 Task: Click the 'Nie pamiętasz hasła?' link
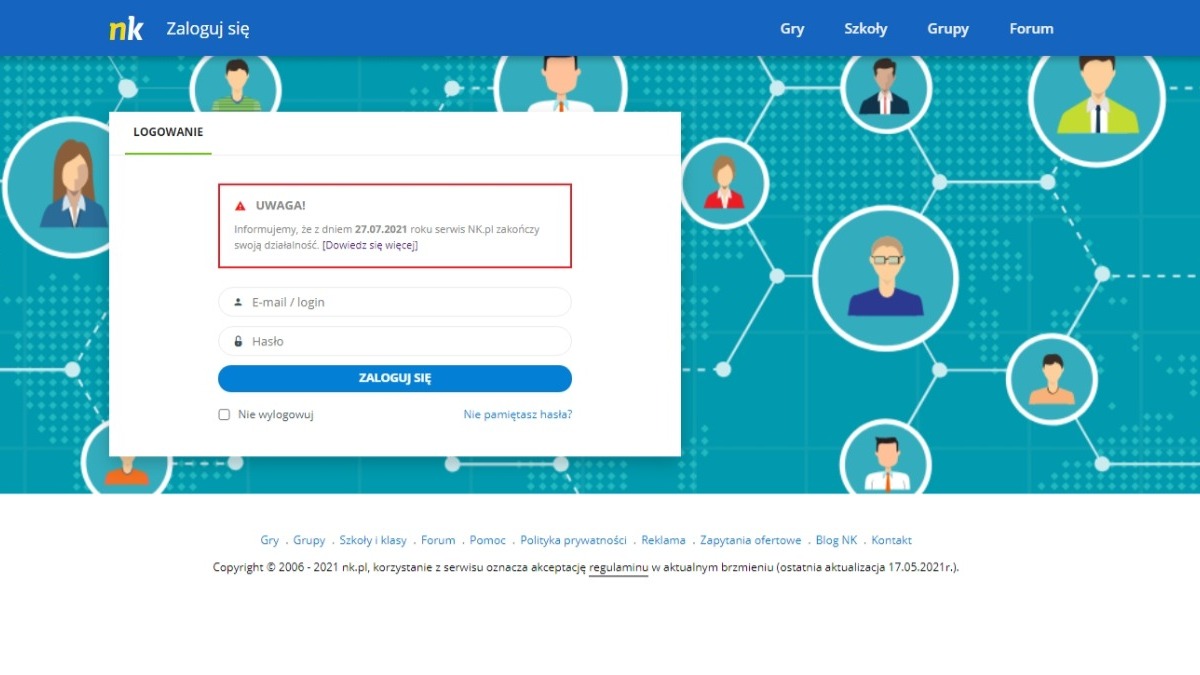click(x=517, y=415)
